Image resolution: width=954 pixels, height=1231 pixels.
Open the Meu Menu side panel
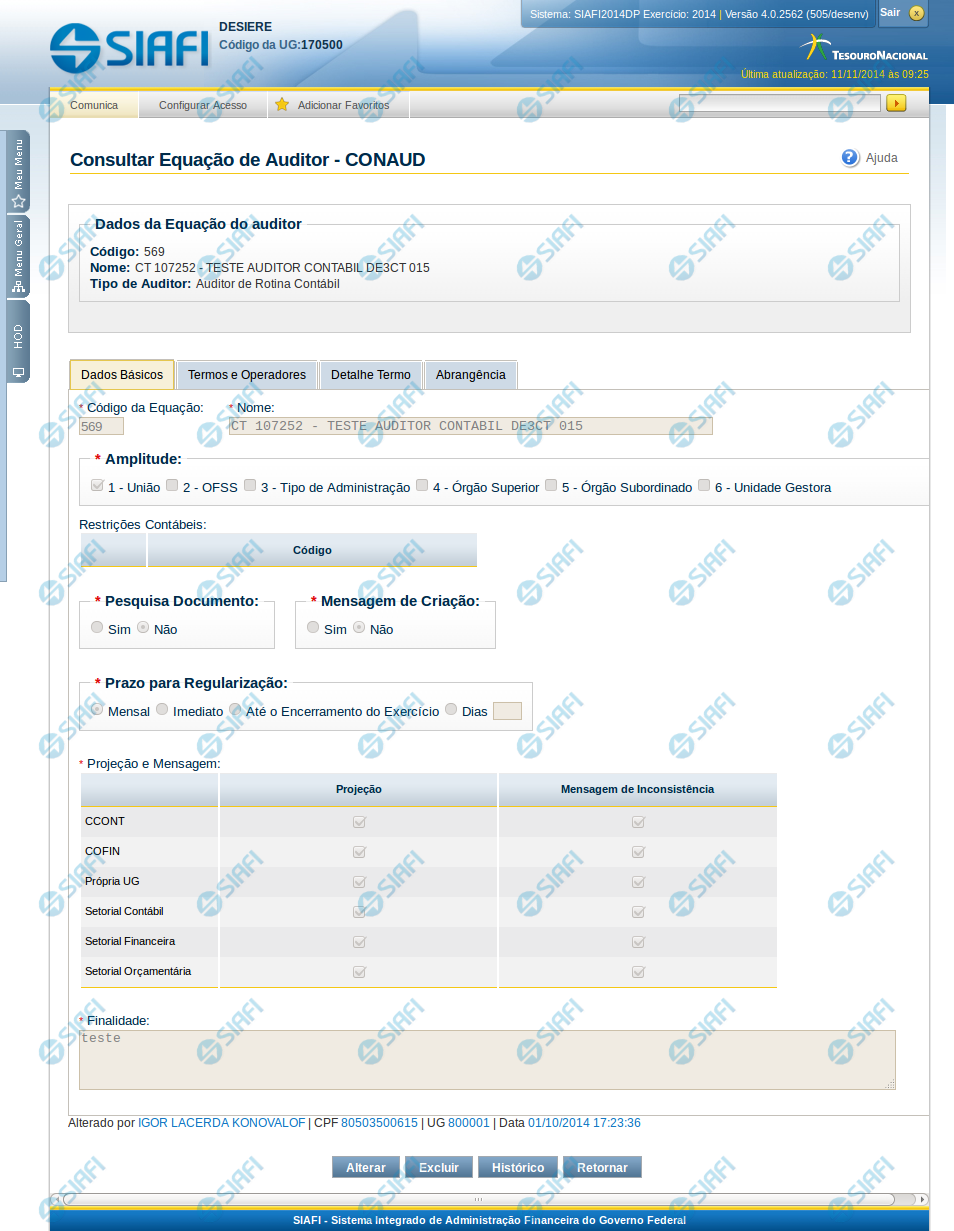[x=18, y=171]
